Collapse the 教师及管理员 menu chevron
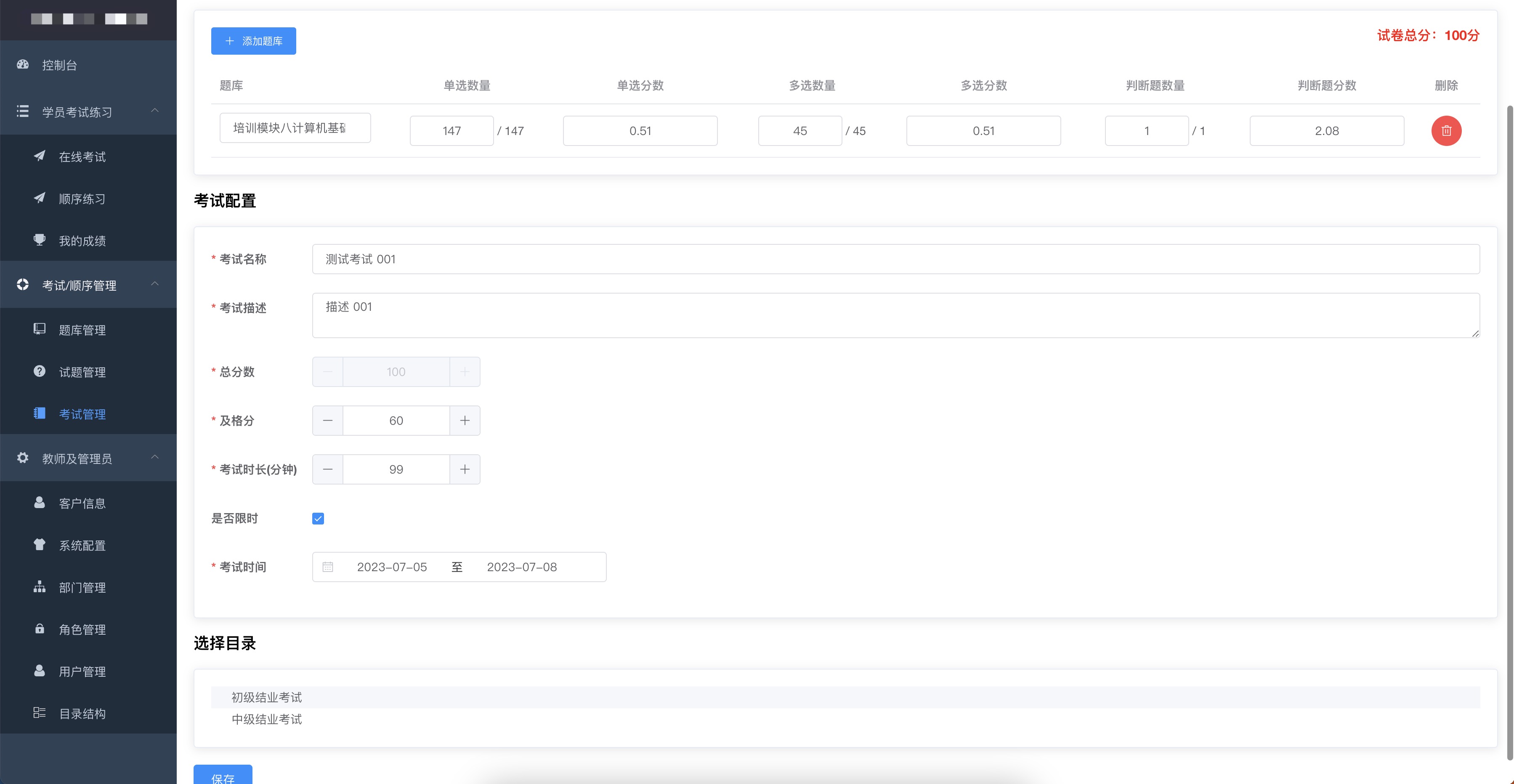 155,457
